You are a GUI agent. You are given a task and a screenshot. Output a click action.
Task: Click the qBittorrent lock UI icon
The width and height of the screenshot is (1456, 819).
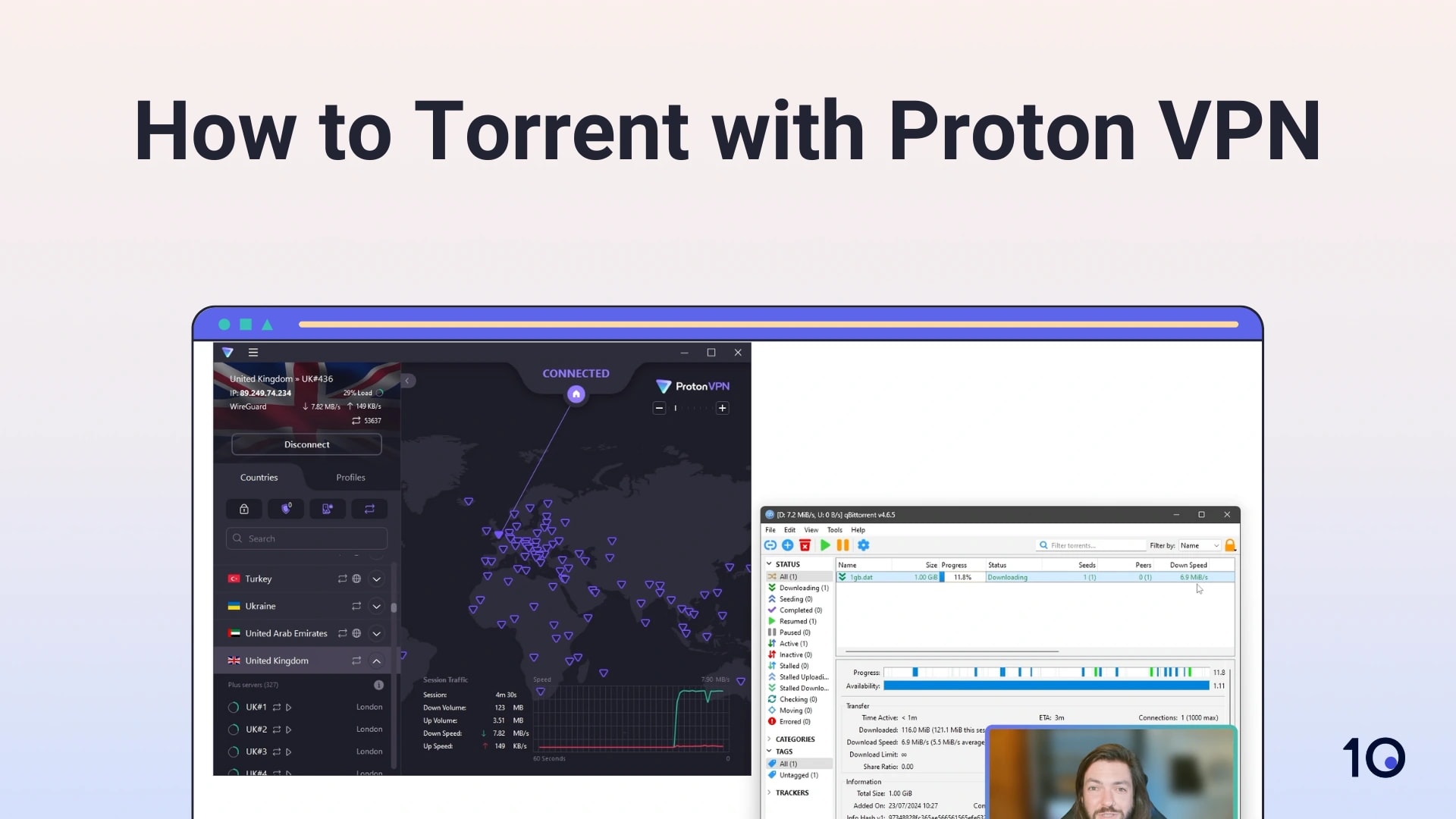1230,545
